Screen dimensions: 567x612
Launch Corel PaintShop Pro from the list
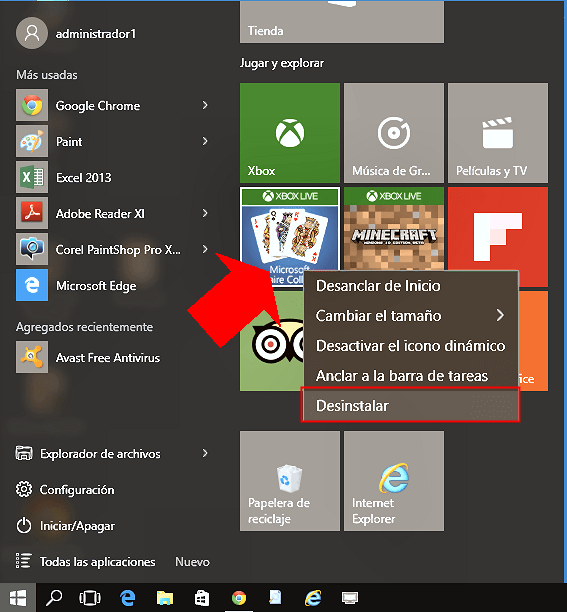tap(113, 249)
